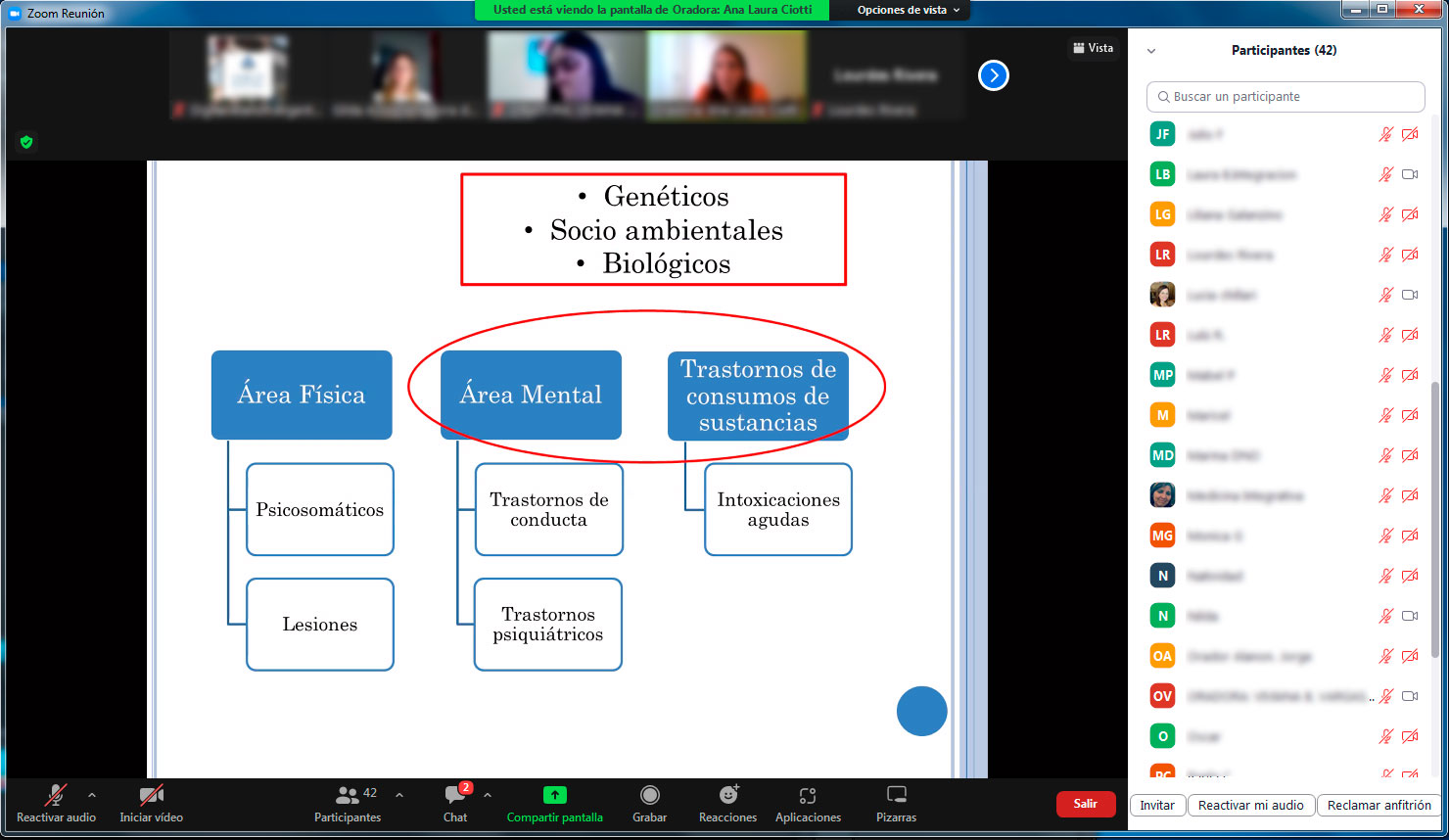This screenshot has height=840, width=1449.
Task: Click the green encryption shield icon
Action: 26,142
